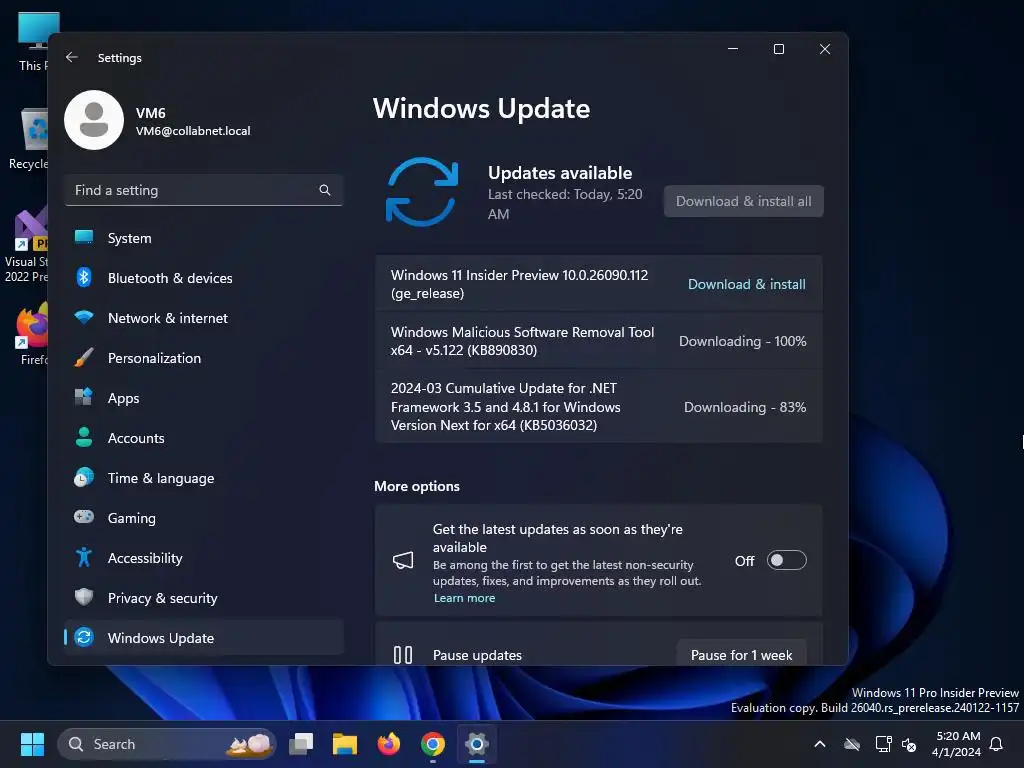Launch Google Chrome from the taskbar

pyautogui.click(x=432, y=744)
